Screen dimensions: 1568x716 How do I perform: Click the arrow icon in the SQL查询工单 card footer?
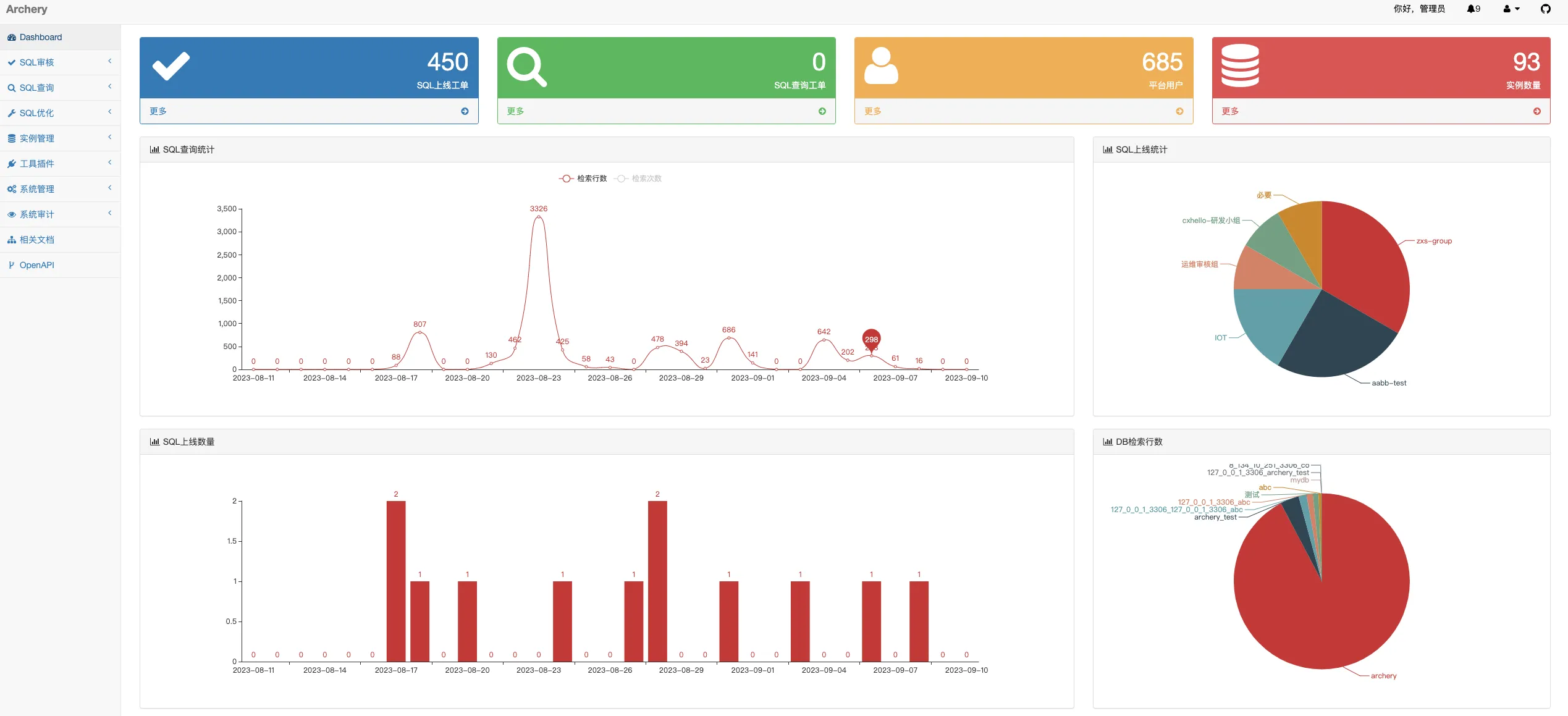pos(822,111)
